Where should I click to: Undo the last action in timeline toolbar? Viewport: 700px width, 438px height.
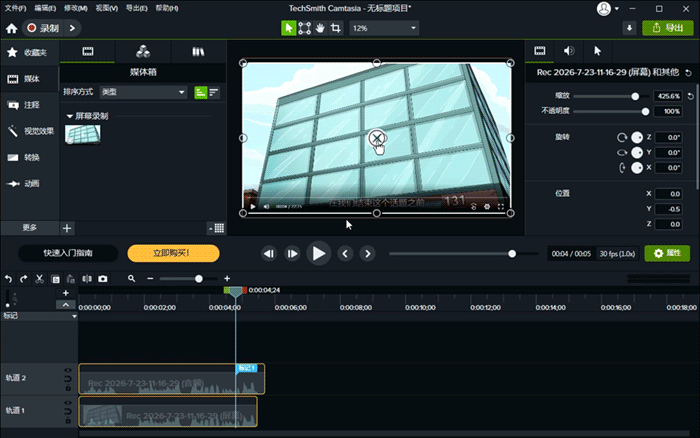pos(8,279)
